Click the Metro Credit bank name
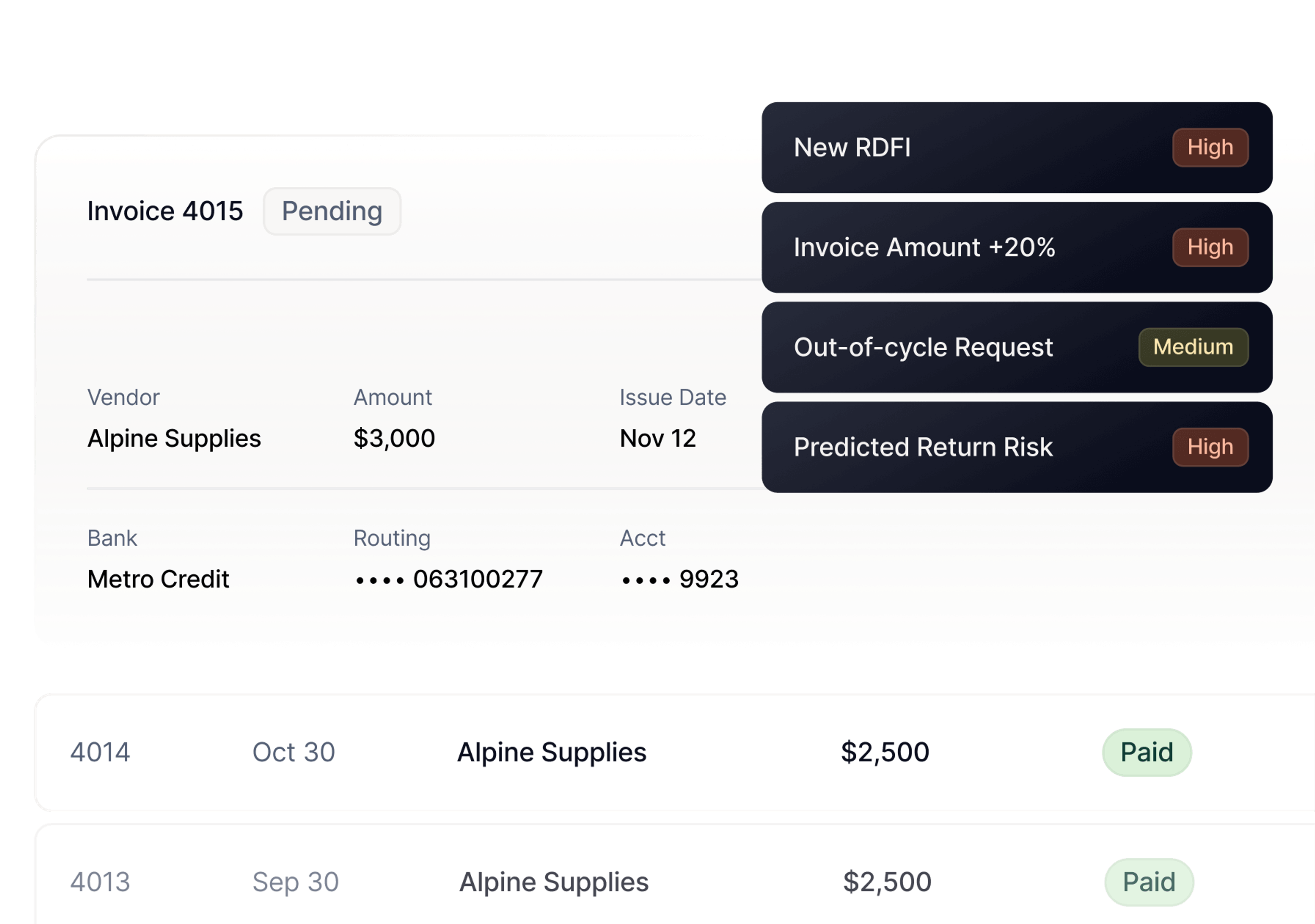Screen dimensions: 1315x924 pos(158,579)
